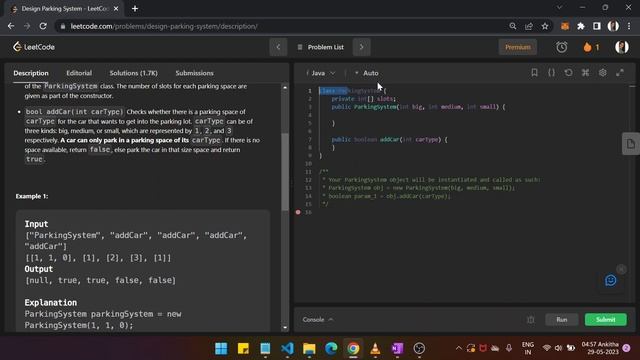This screenshot has height=360, width=640.
Task: Click the taskbar date and time
Action: click(x=600, y=348)
